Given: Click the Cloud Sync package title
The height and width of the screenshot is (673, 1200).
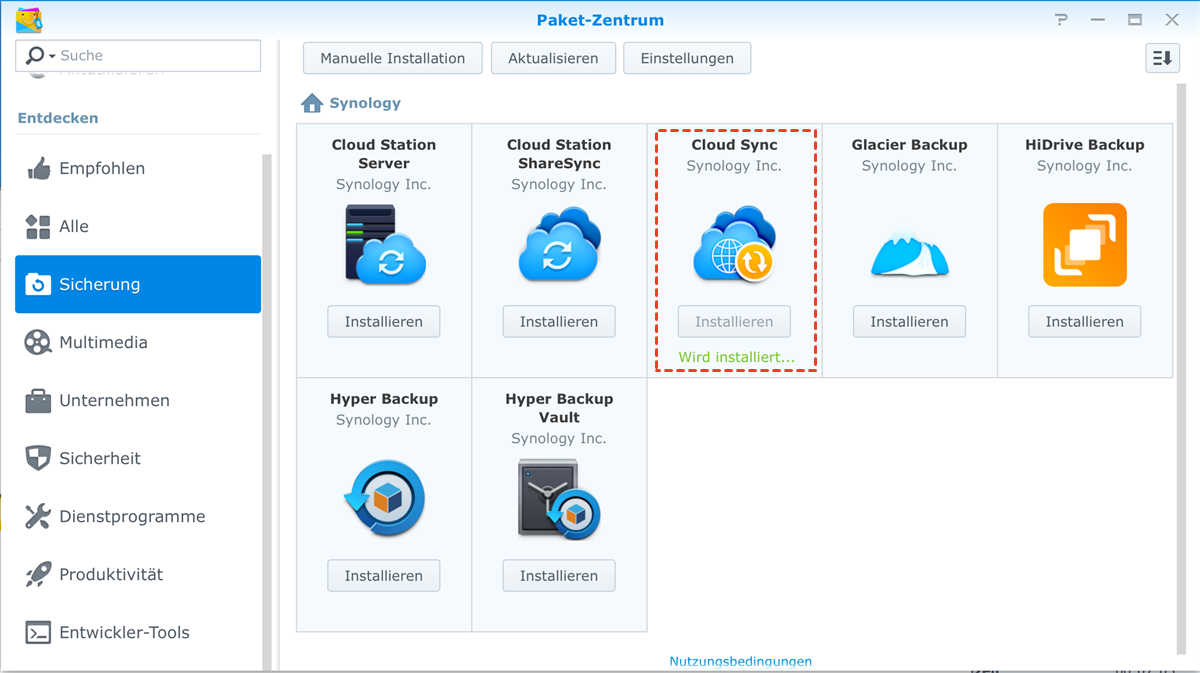Looking at the screenshot, I should click(734, 145).
